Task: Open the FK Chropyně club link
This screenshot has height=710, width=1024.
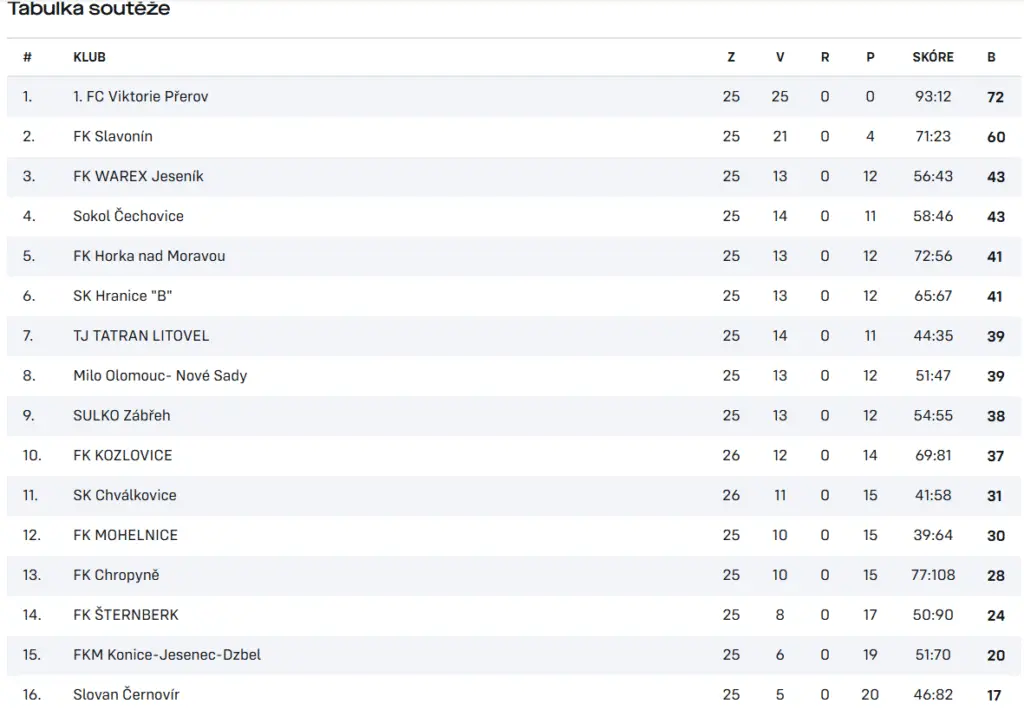Action: tap(116, 575)
